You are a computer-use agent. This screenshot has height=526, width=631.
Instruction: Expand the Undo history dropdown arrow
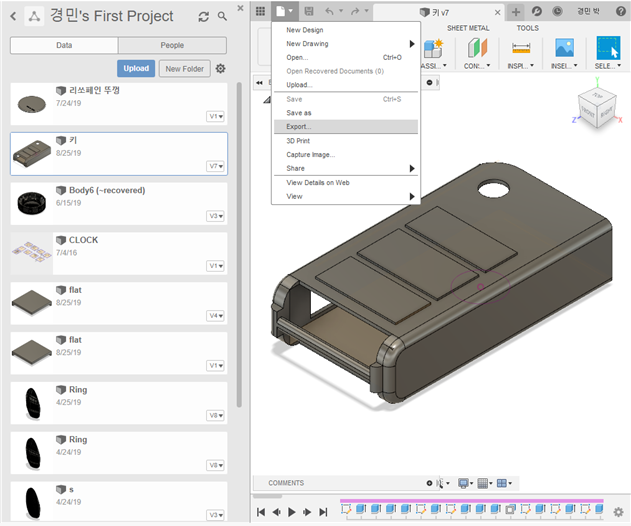pos(341,11)
